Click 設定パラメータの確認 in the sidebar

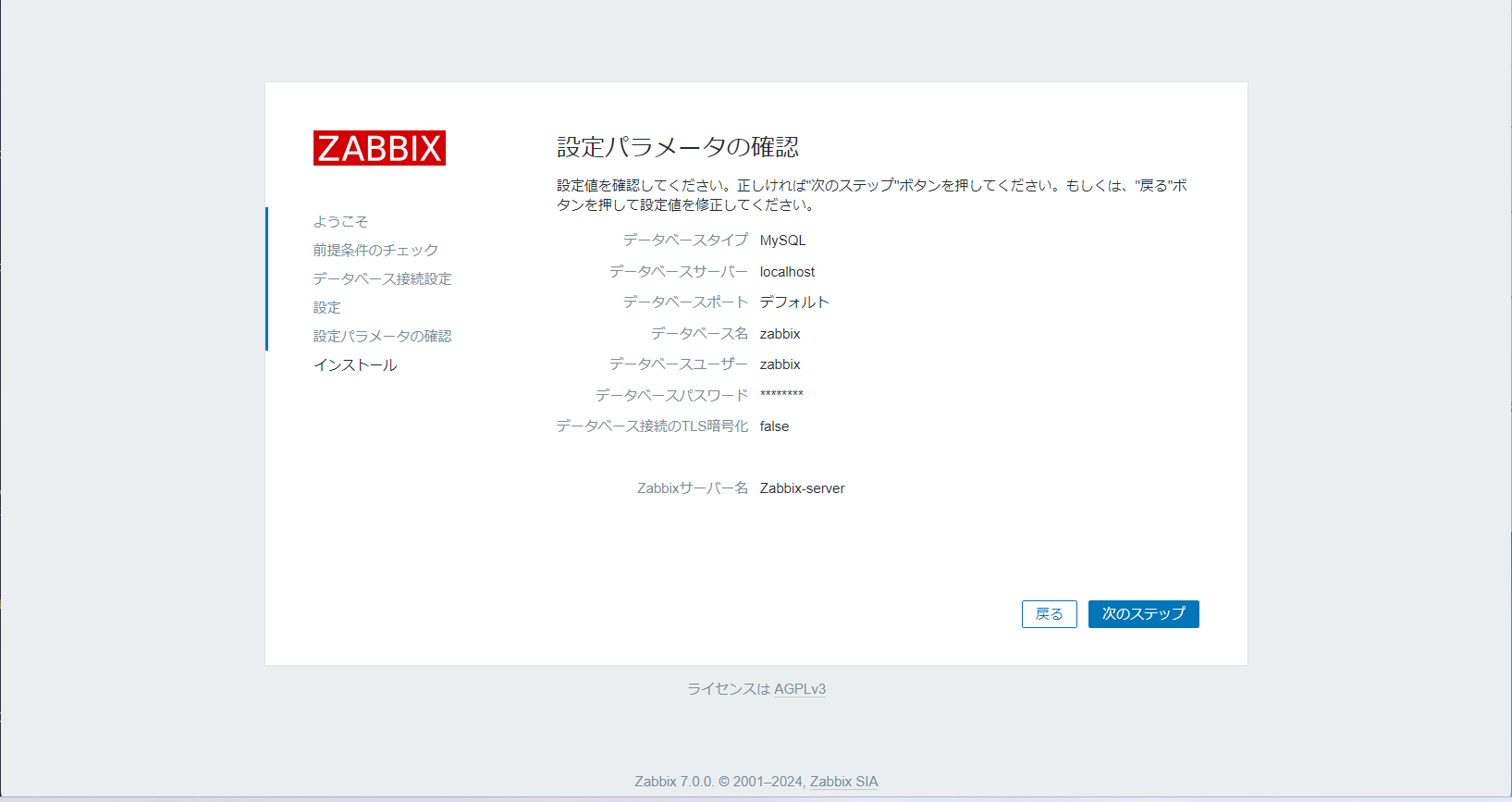(382, 337)
